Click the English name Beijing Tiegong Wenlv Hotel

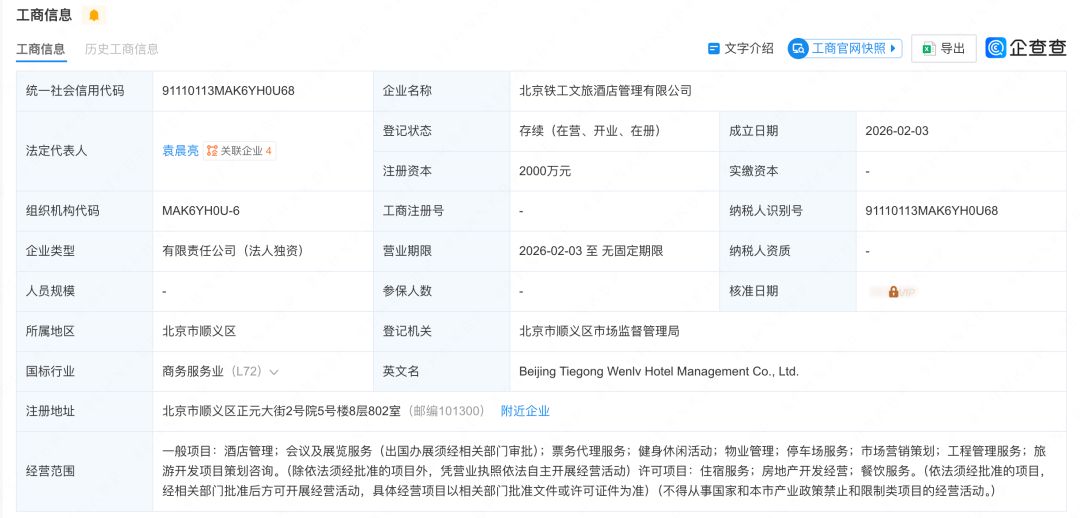[658, 371]
